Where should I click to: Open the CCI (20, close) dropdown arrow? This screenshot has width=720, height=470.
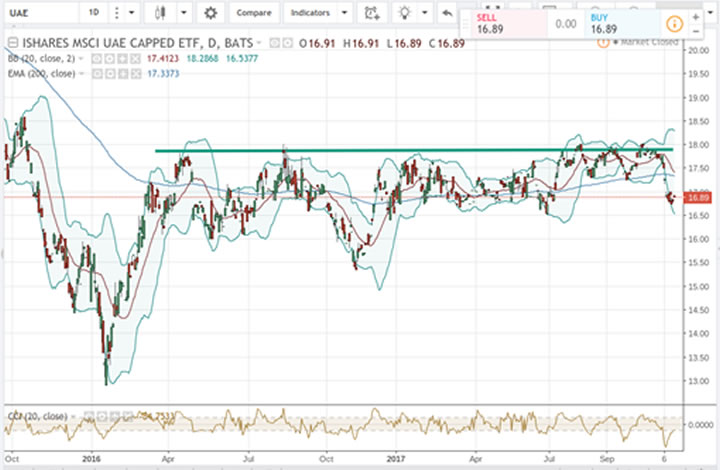click(x=73, y=416)
